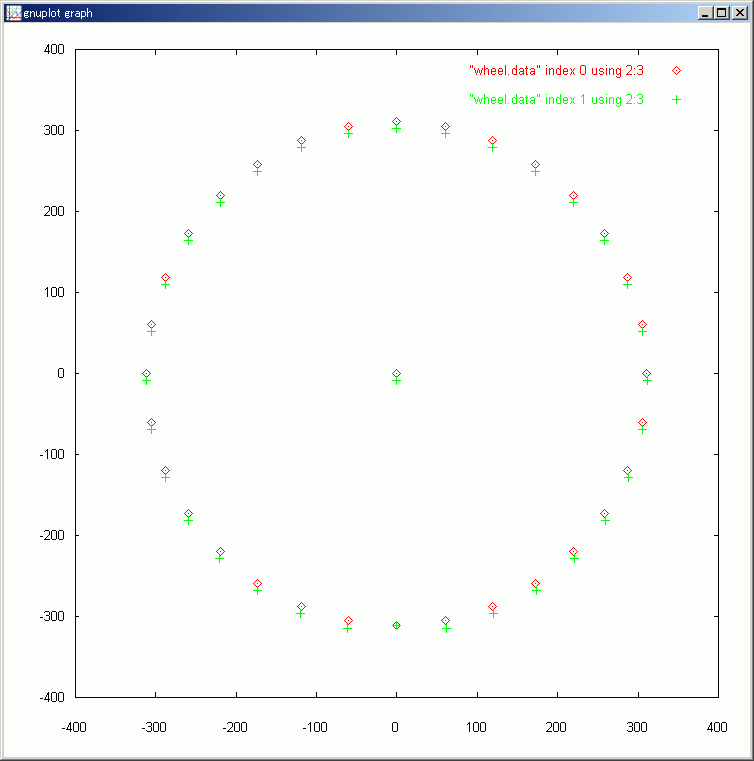
Task: Click the x-axis label -100
Action: [315, 728]
